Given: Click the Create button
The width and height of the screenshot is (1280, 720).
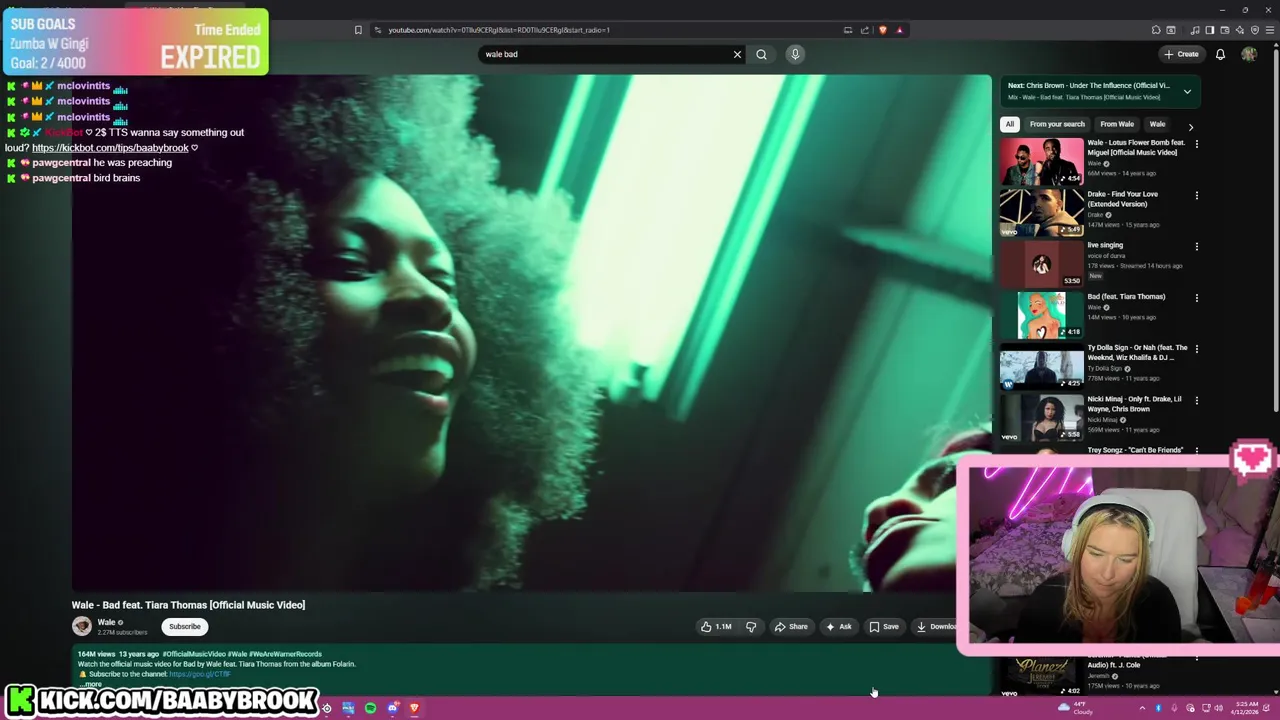Looking at the screenshot, I should click(1181, 54).
